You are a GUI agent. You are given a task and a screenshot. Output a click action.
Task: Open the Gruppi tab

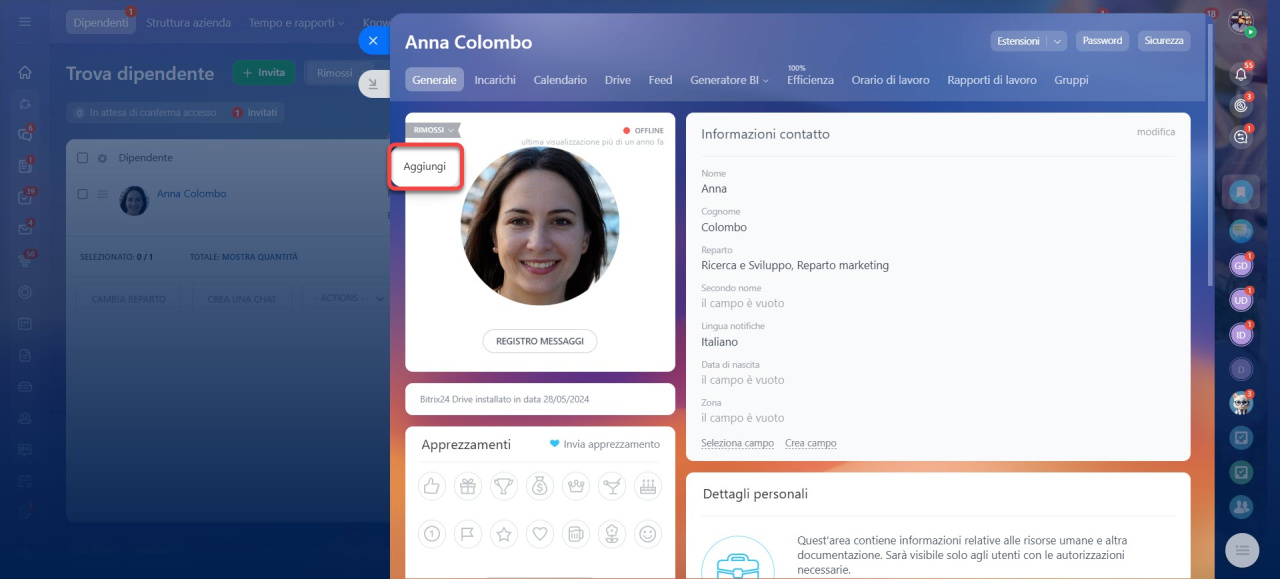tap(1071, 80)
